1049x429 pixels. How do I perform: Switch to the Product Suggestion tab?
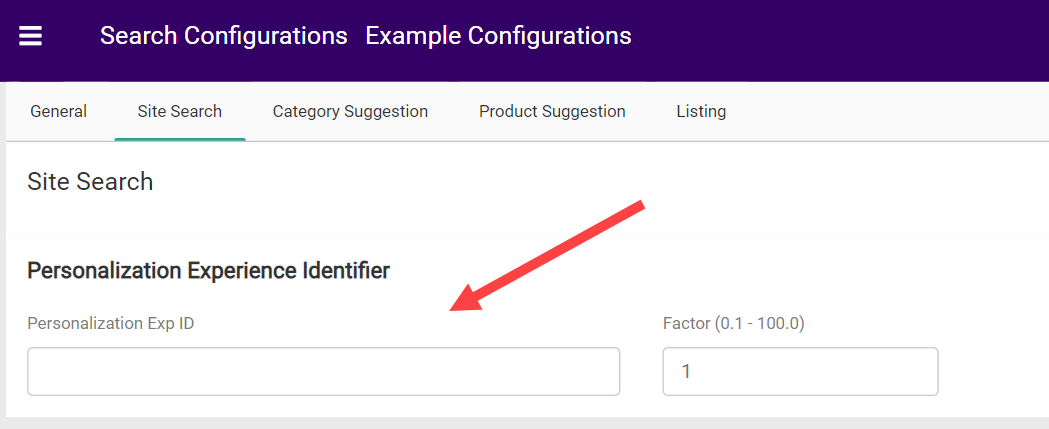pyautogui.click(x=552, y=112)
